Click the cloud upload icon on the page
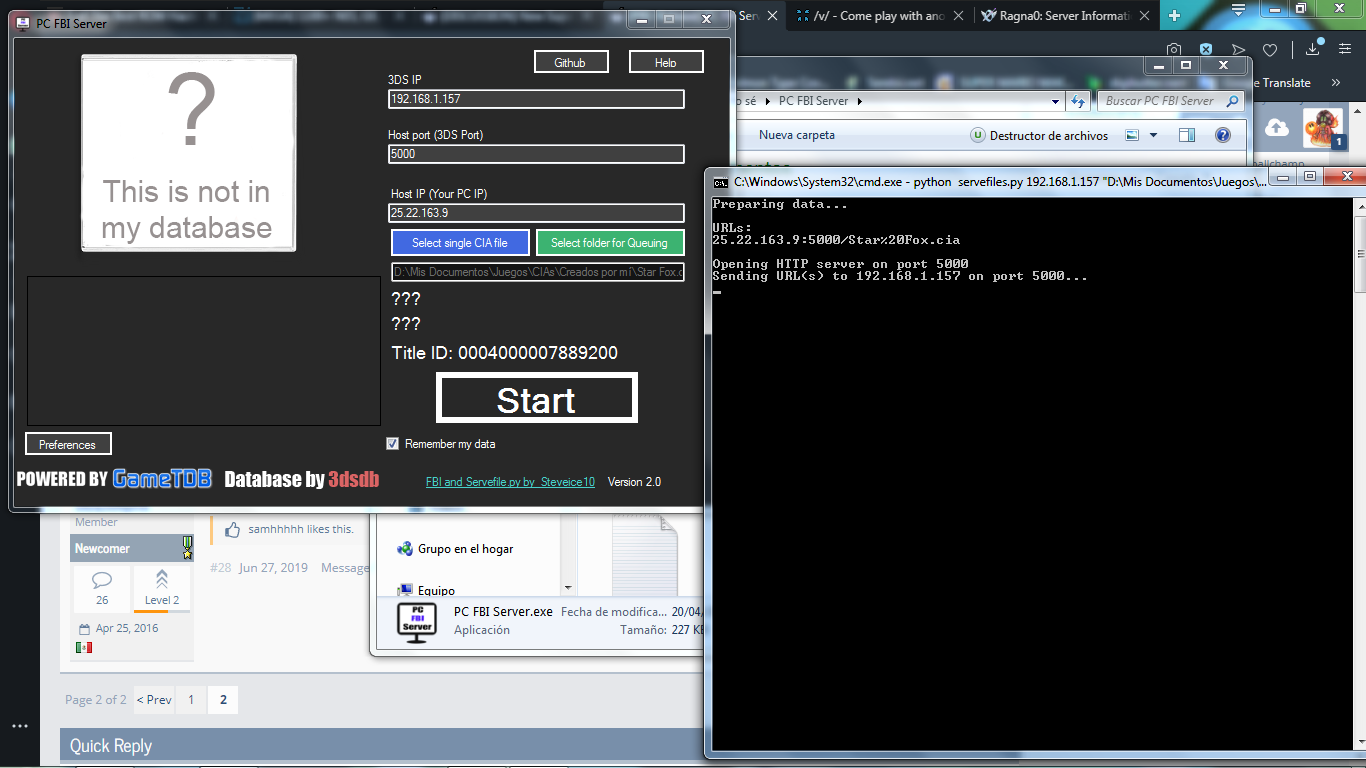 1277,127
